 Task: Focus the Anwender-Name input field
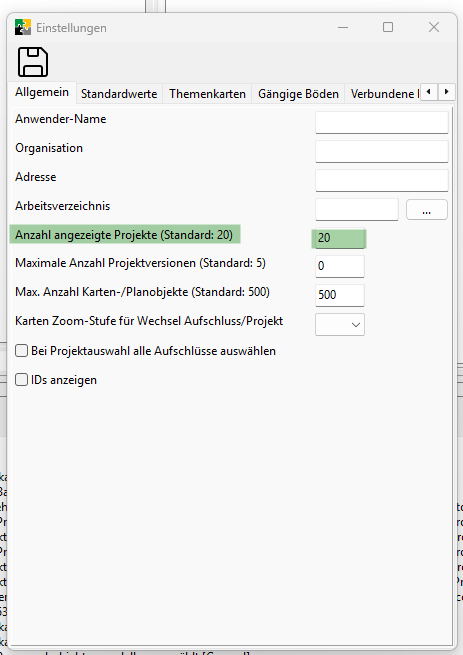click(382, 122)
